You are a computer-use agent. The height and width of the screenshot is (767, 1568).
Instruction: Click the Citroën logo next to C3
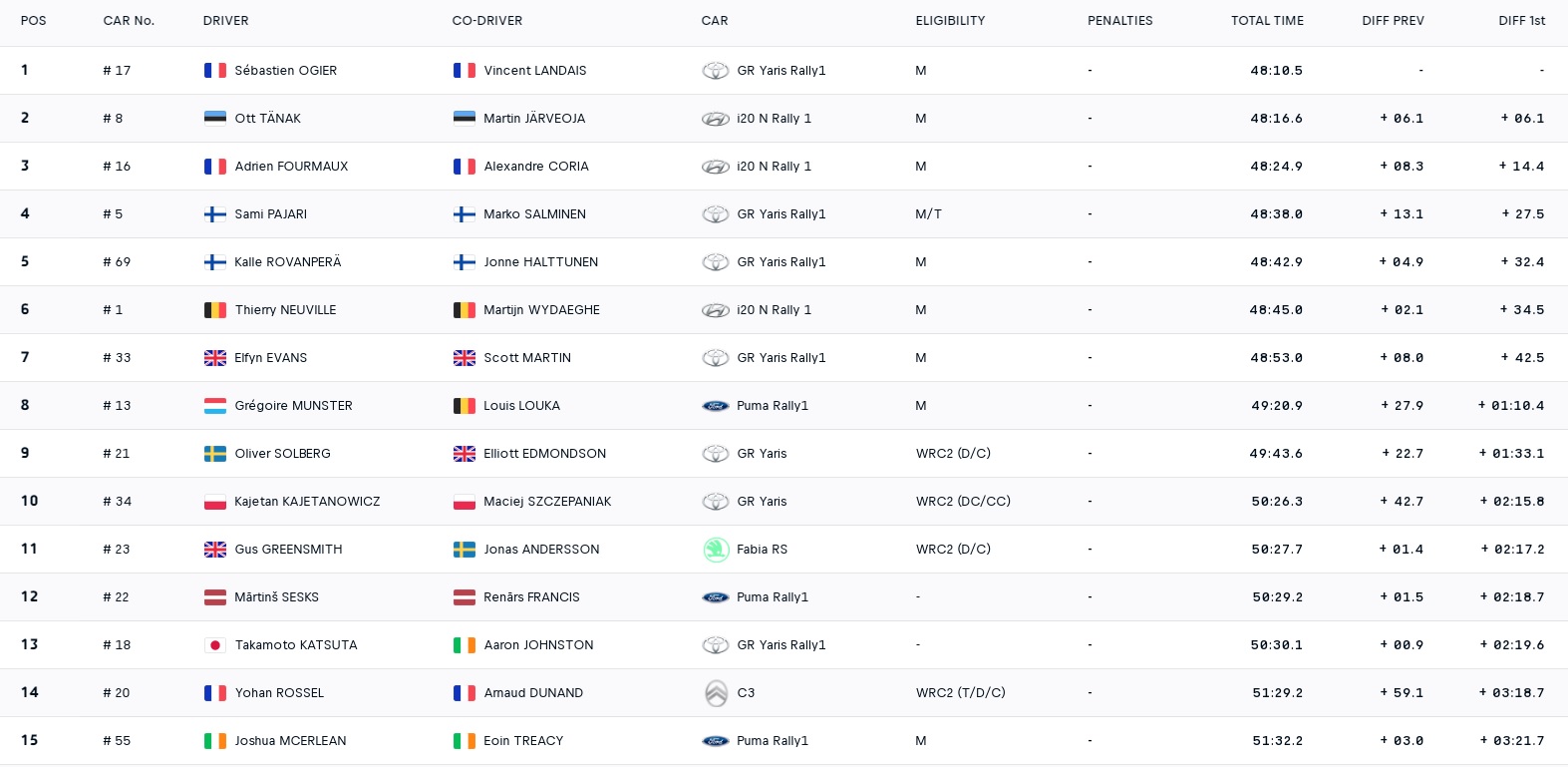[716, 693]
